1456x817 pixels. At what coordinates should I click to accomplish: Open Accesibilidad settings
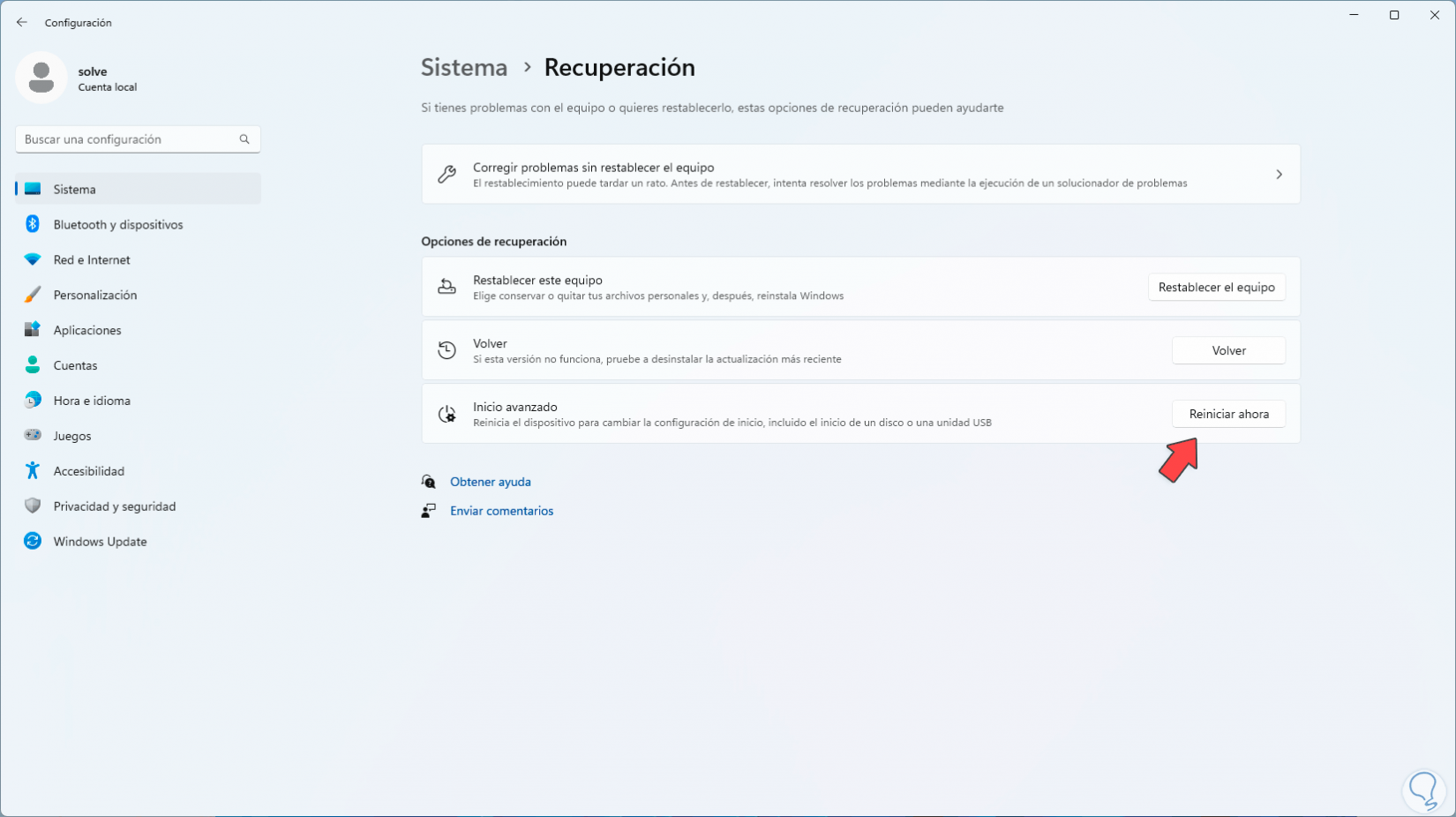point(138,471)
